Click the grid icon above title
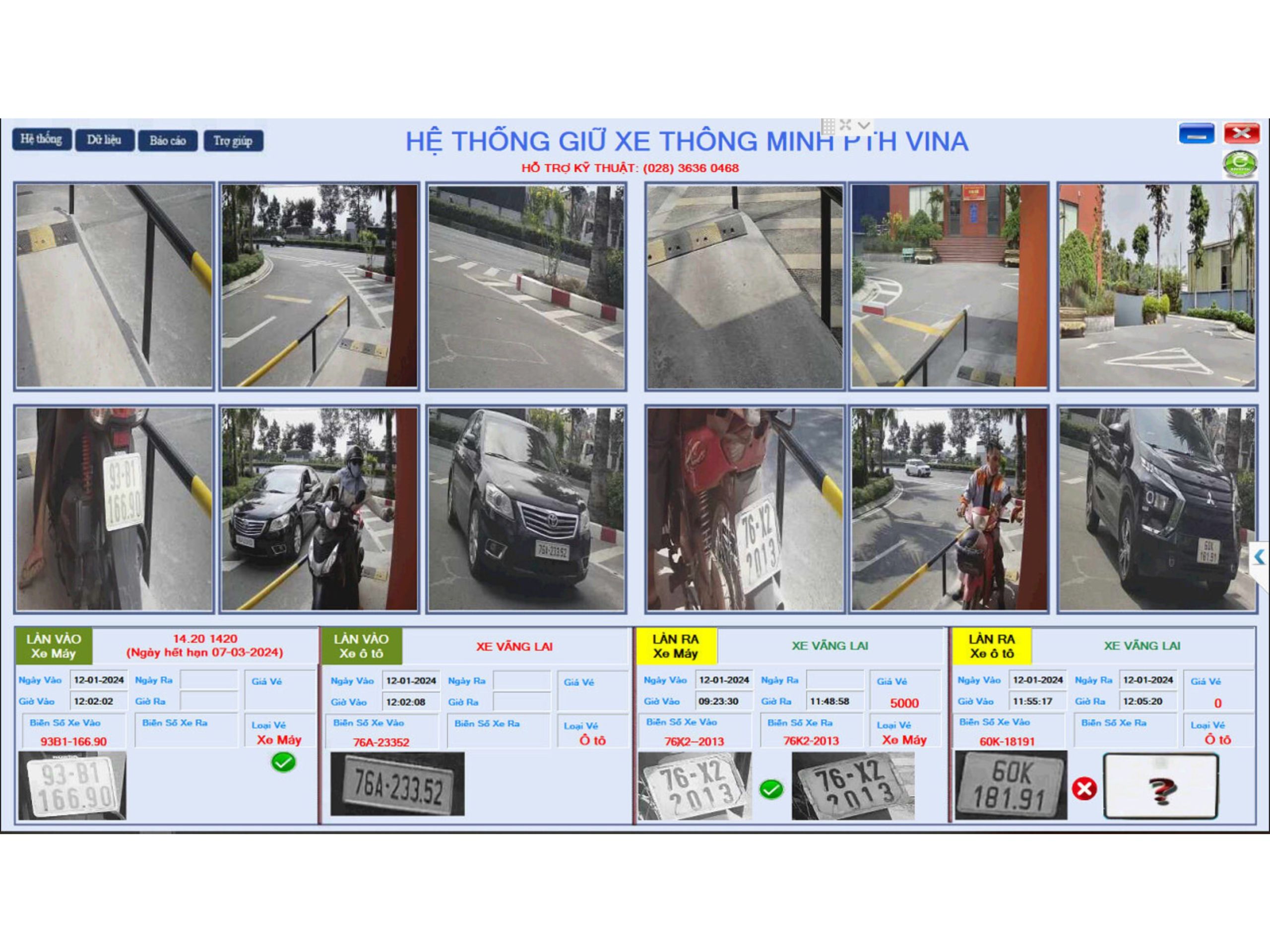This screenshot has width=1270, height=952. tap(828, 125)
